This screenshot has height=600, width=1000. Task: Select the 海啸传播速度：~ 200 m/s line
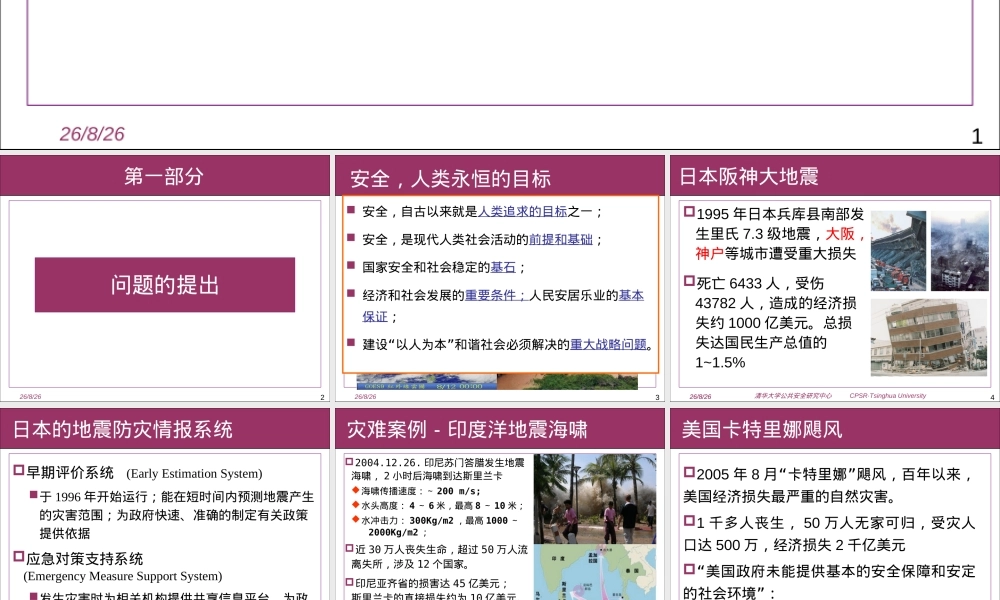[421, 491]
